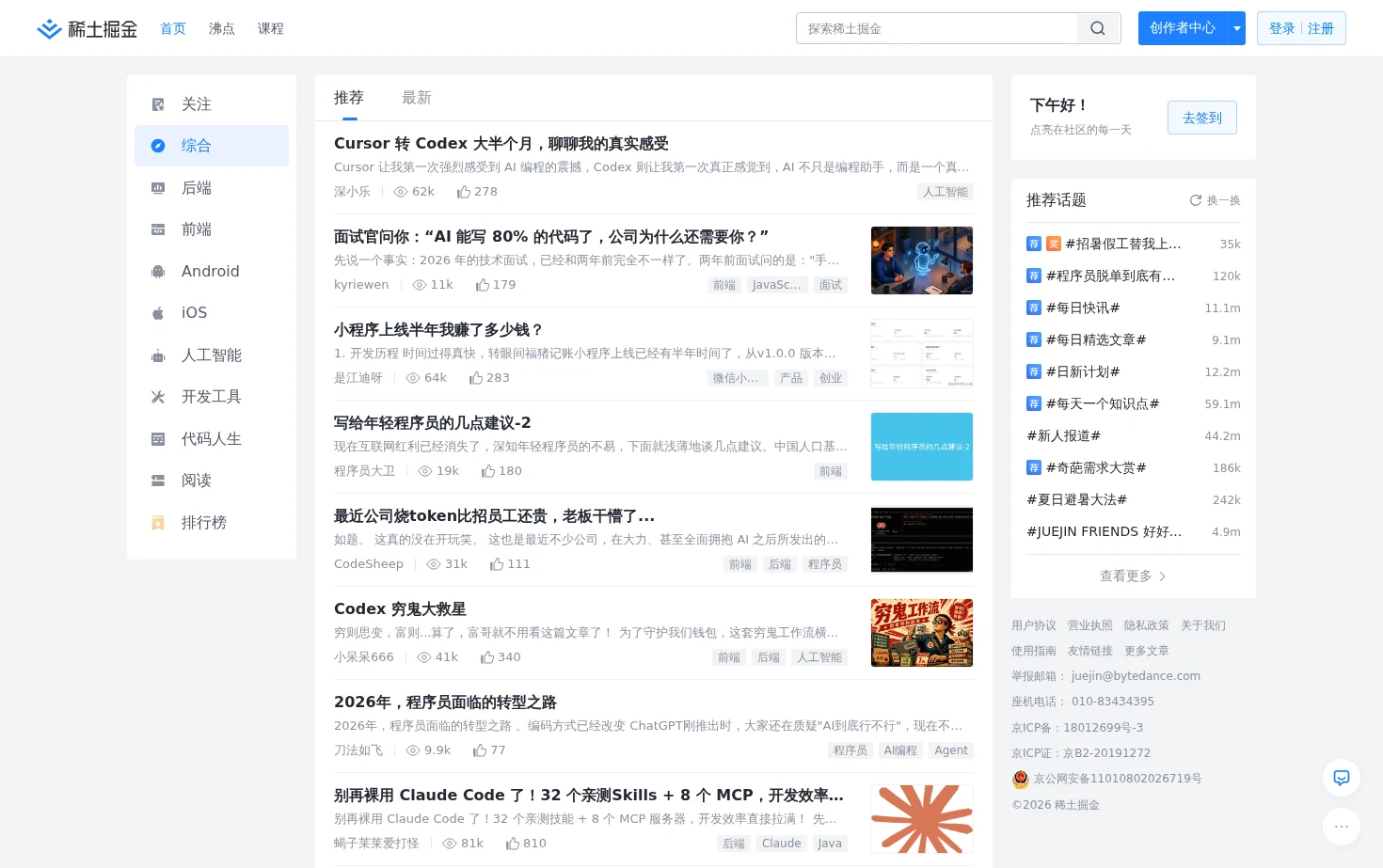Viewport: 1383px width, 868px height.
Task: Click the juejin@bytedance.com email
Action: [x=1136, y=676]
